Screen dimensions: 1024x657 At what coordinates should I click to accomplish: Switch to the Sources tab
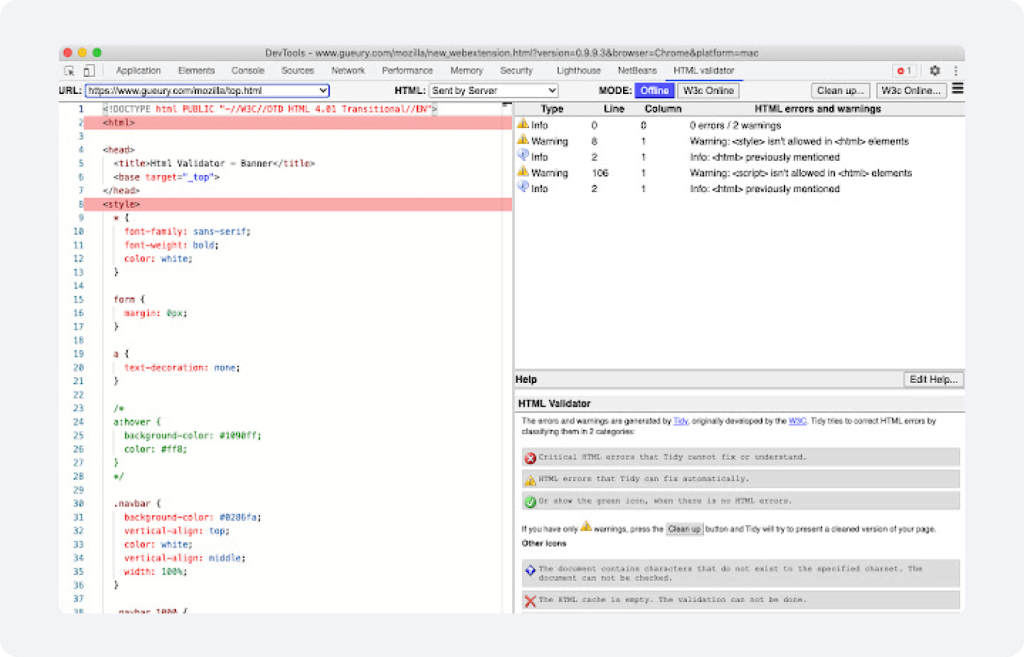pyautogui.click(x=298, y=71)
